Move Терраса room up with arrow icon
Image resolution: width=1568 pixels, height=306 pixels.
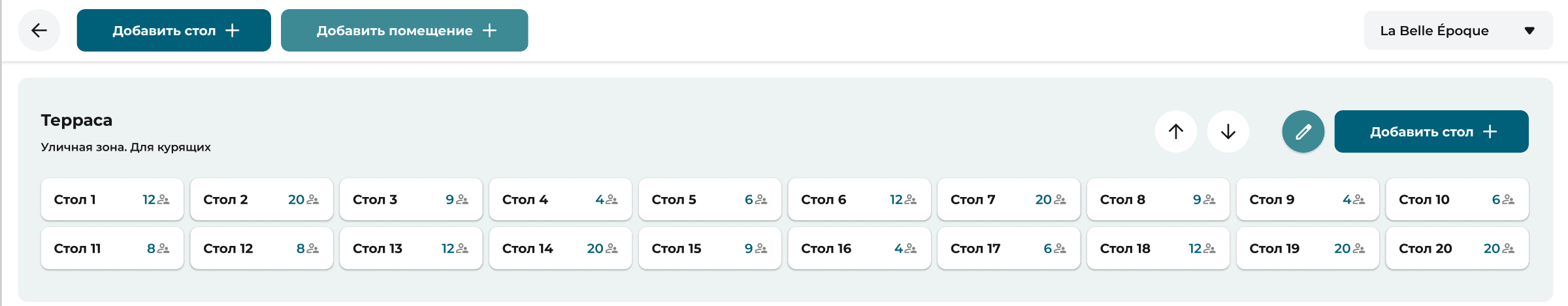(1176, 132)
